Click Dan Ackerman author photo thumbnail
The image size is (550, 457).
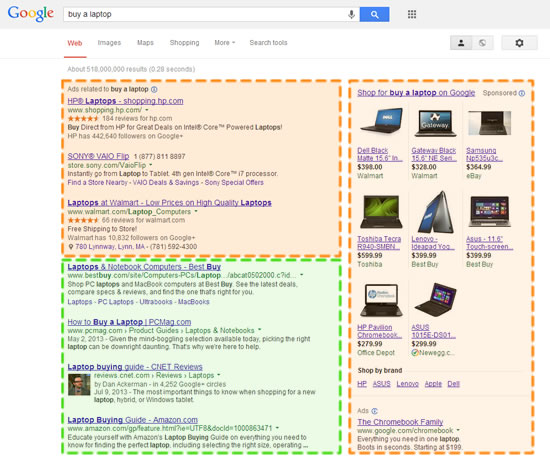79,385
